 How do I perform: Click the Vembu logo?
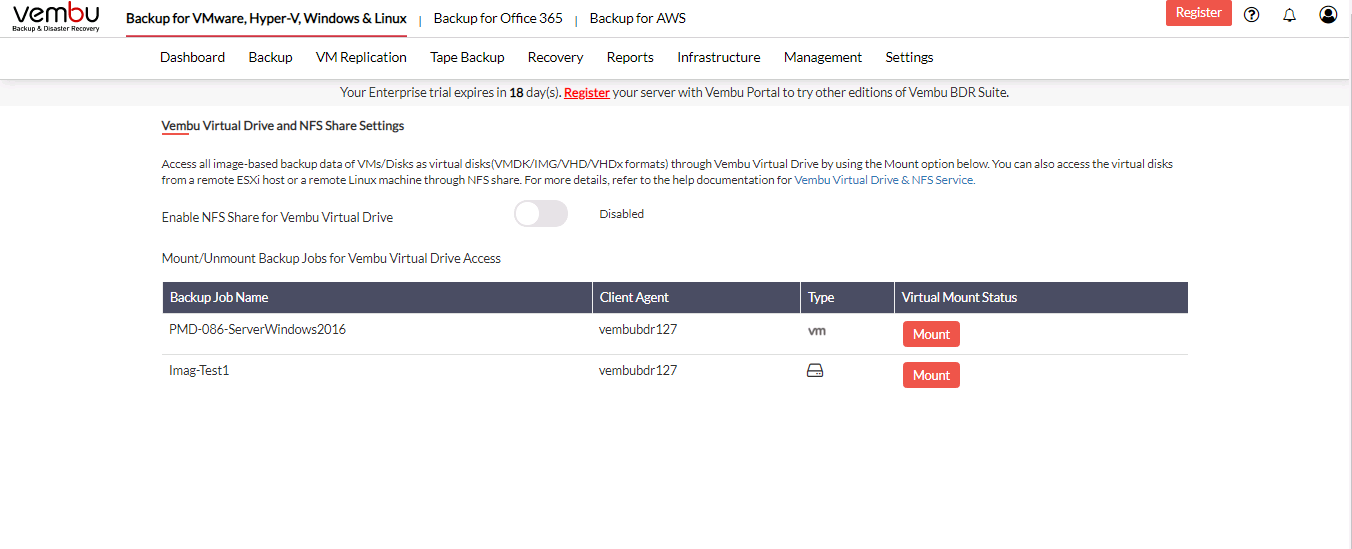pyautogui.click(x=56, y=18)
